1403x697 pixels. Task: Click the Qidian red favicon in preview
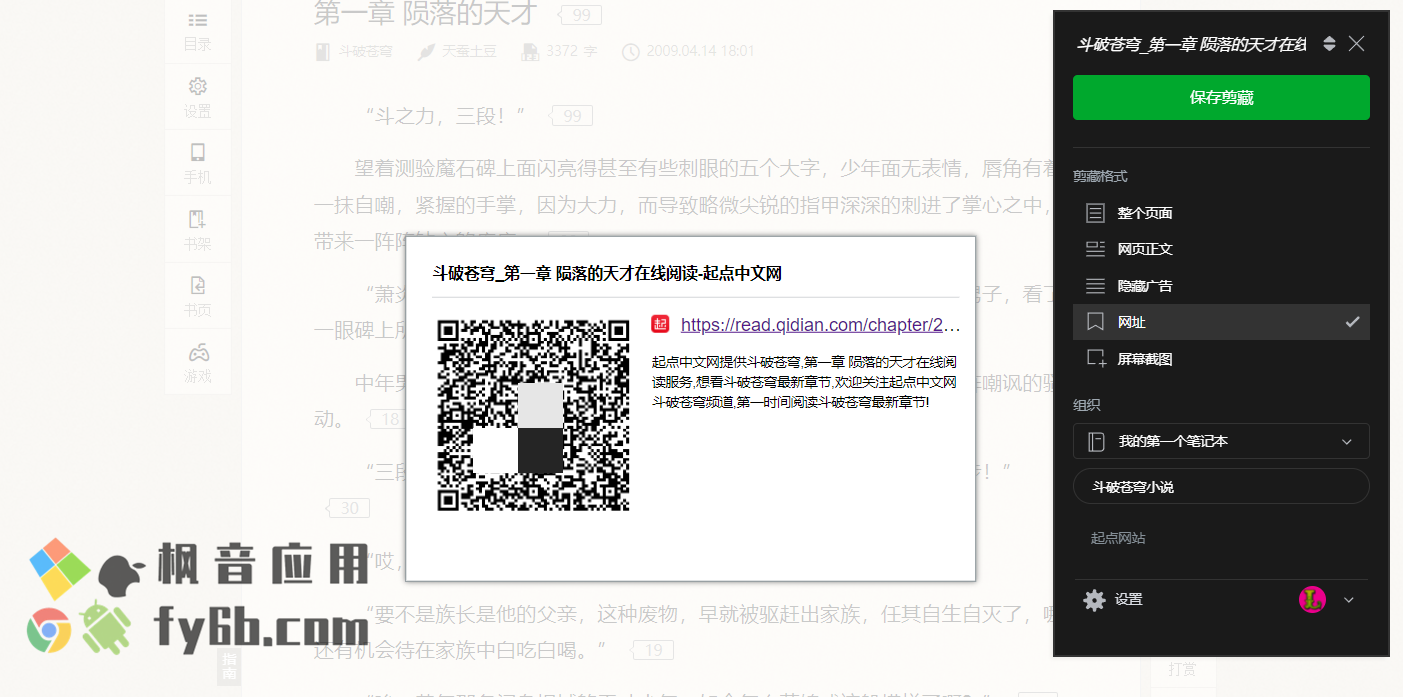click(660, 324)
